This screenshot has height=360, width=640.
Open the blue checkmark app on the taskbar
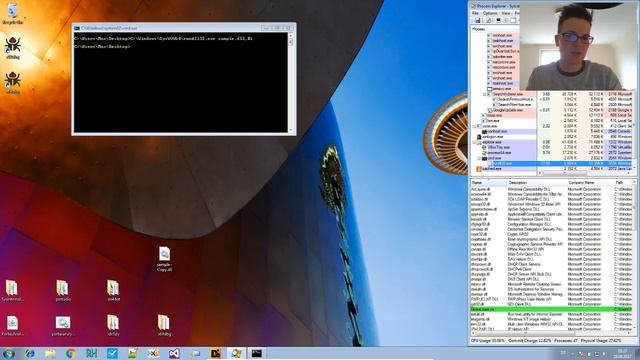pyautogui.click(x=112, y=353)
